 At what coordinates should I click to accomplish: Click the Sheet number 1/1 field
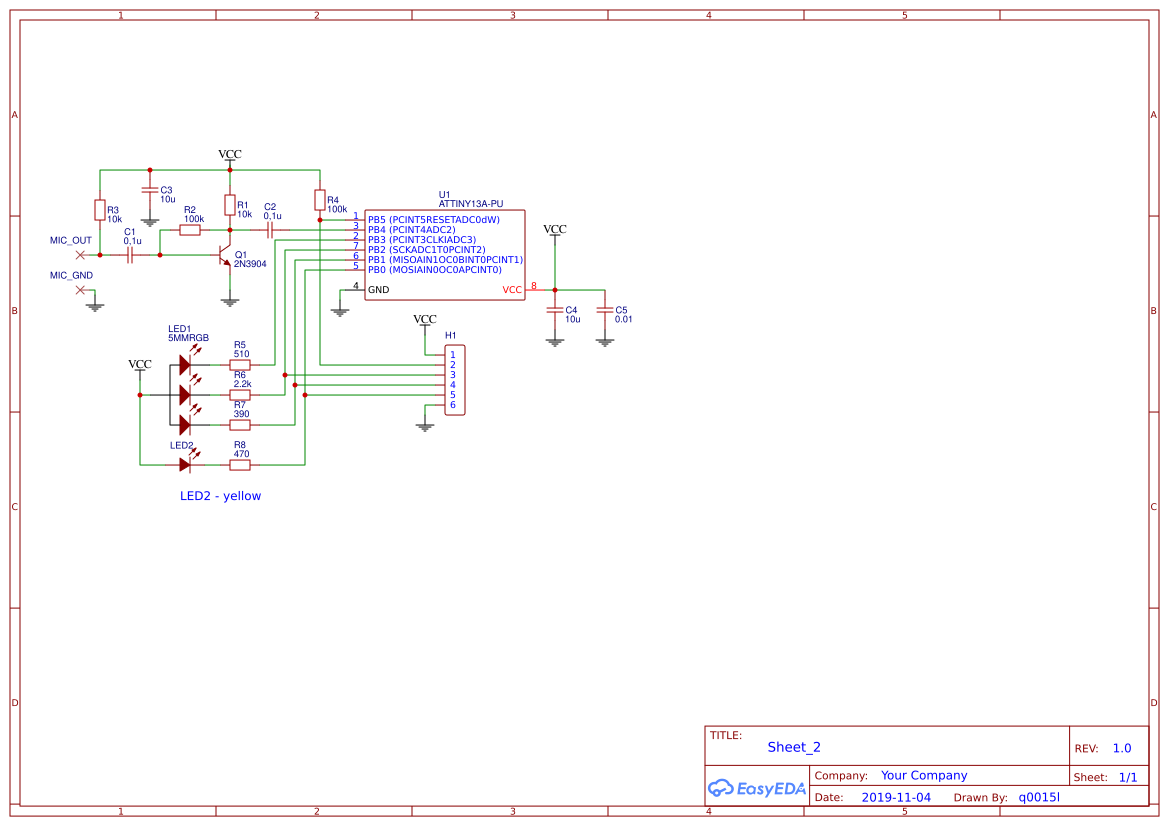[1128, 777]
